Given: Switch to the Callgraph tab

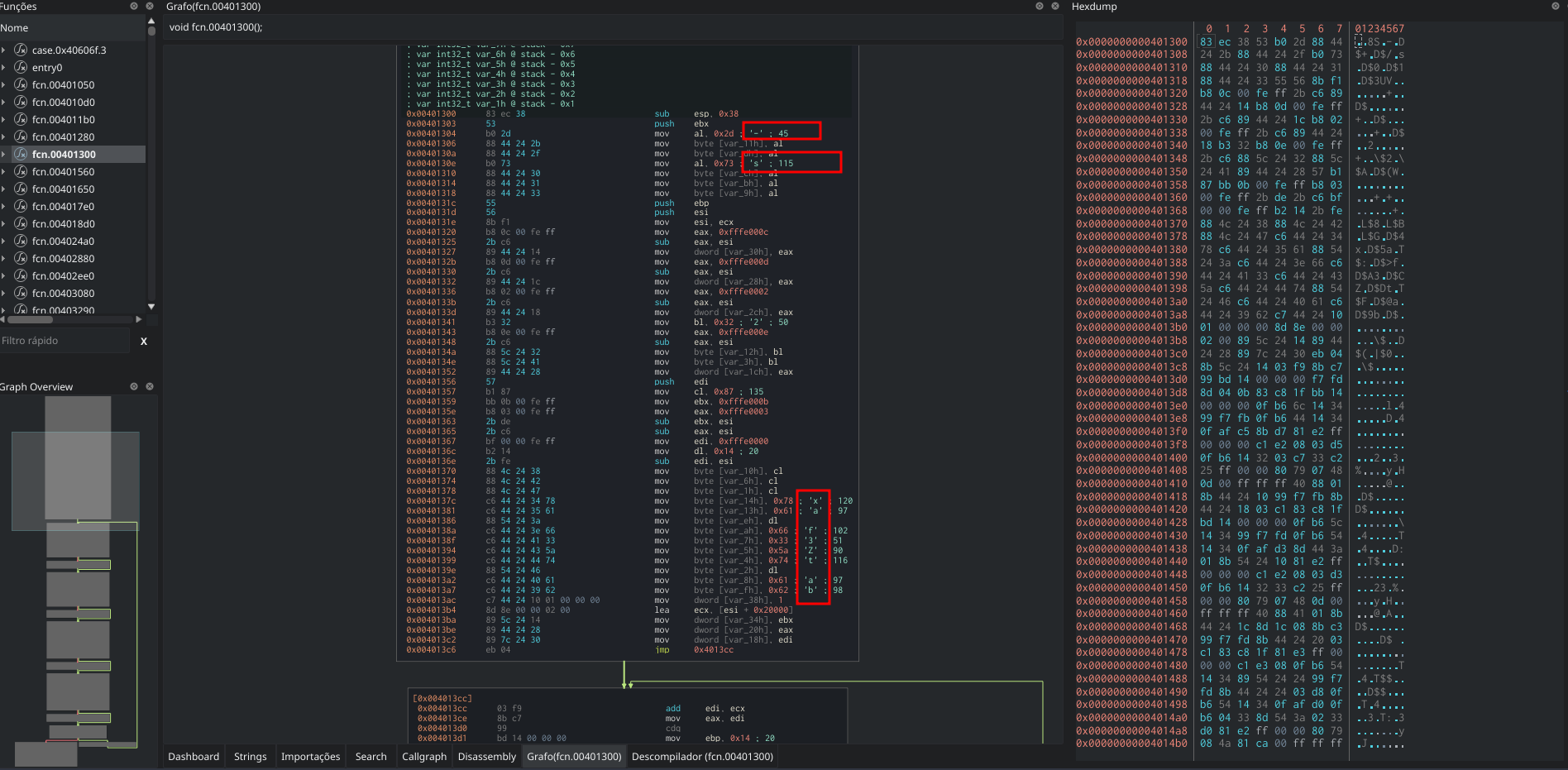Looking at the screenshot, I should coord(423,756).
